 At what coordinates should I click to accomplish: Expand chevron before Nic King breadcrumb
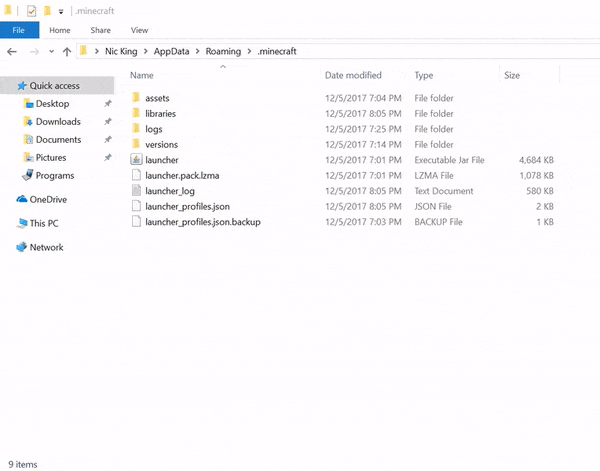click(96, 51)
